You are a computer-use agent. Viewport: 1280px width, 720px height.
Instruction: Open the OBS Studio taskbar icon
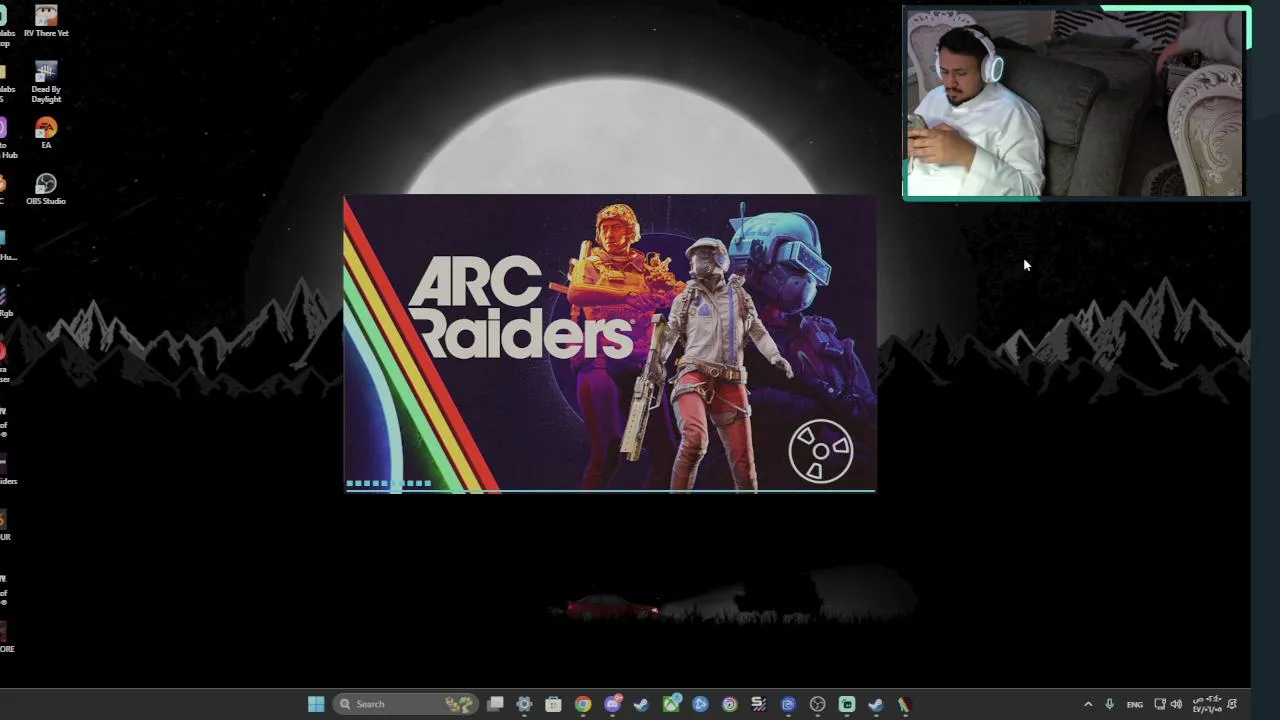pos(817,704)
